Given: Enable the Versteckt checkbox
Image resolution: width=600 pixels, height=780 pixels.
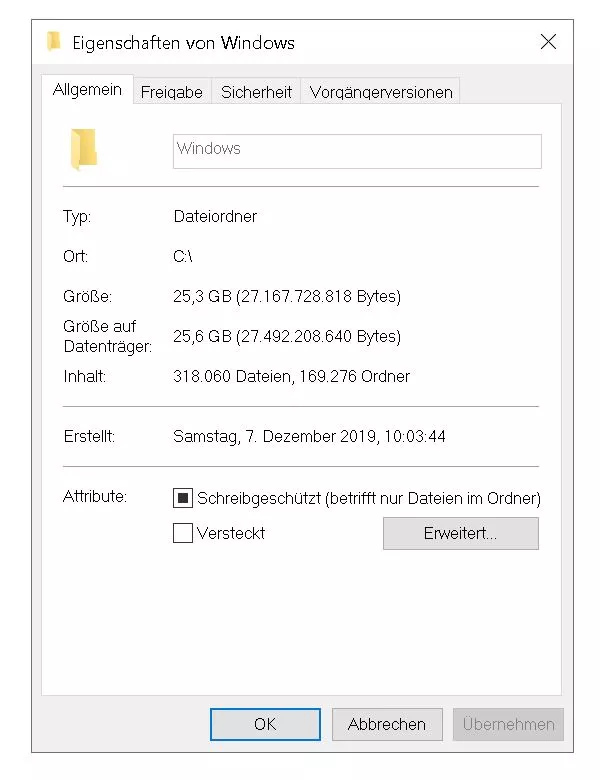Looking at the screenshot, I should (183, 533).
